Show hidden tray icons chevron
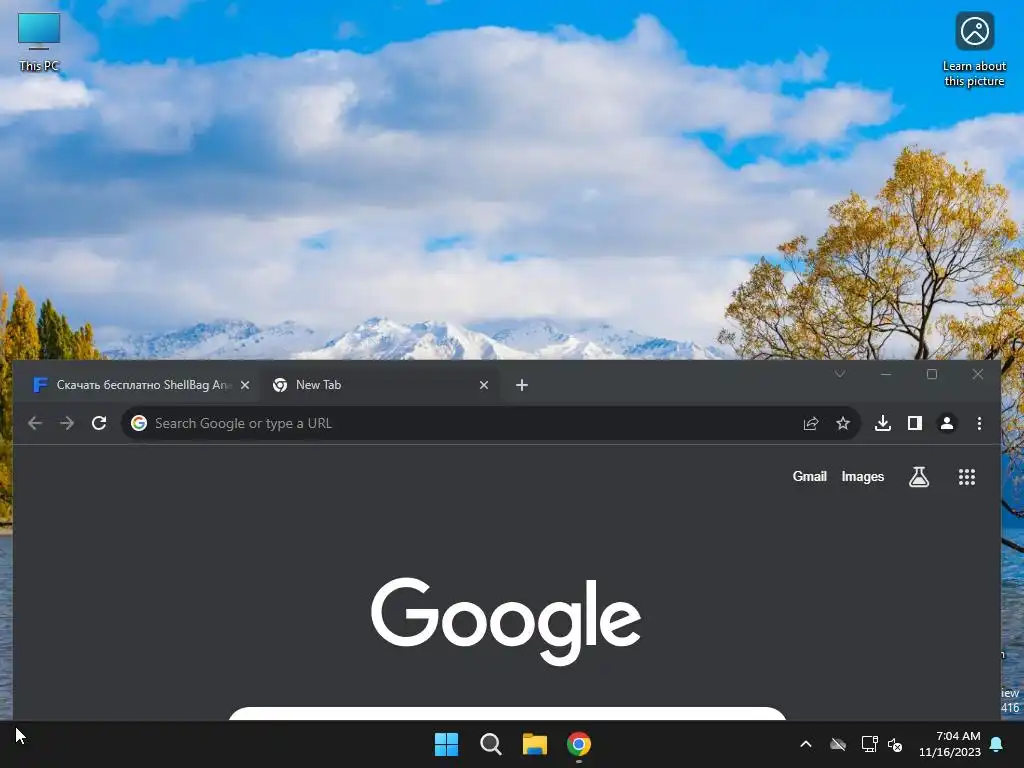Image resolution: width=1024 pixels, height=768 pixels. click(x=806, y=744)
